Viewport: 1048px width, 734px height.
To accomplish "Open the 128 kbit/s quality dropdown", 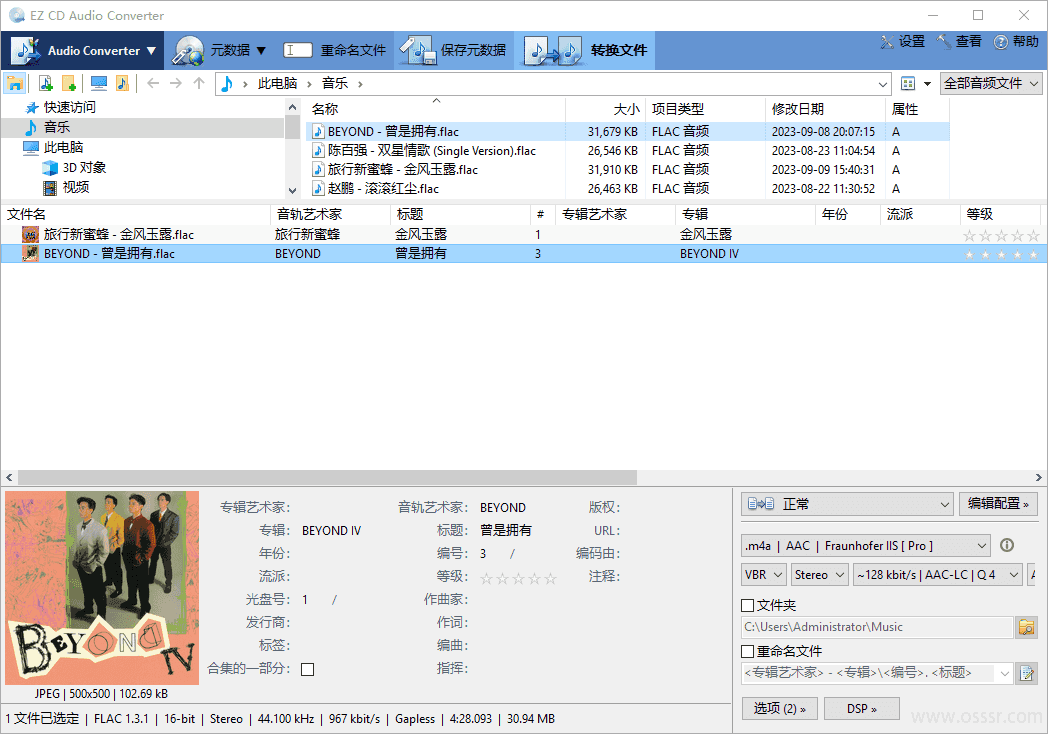I will [938, 575].
